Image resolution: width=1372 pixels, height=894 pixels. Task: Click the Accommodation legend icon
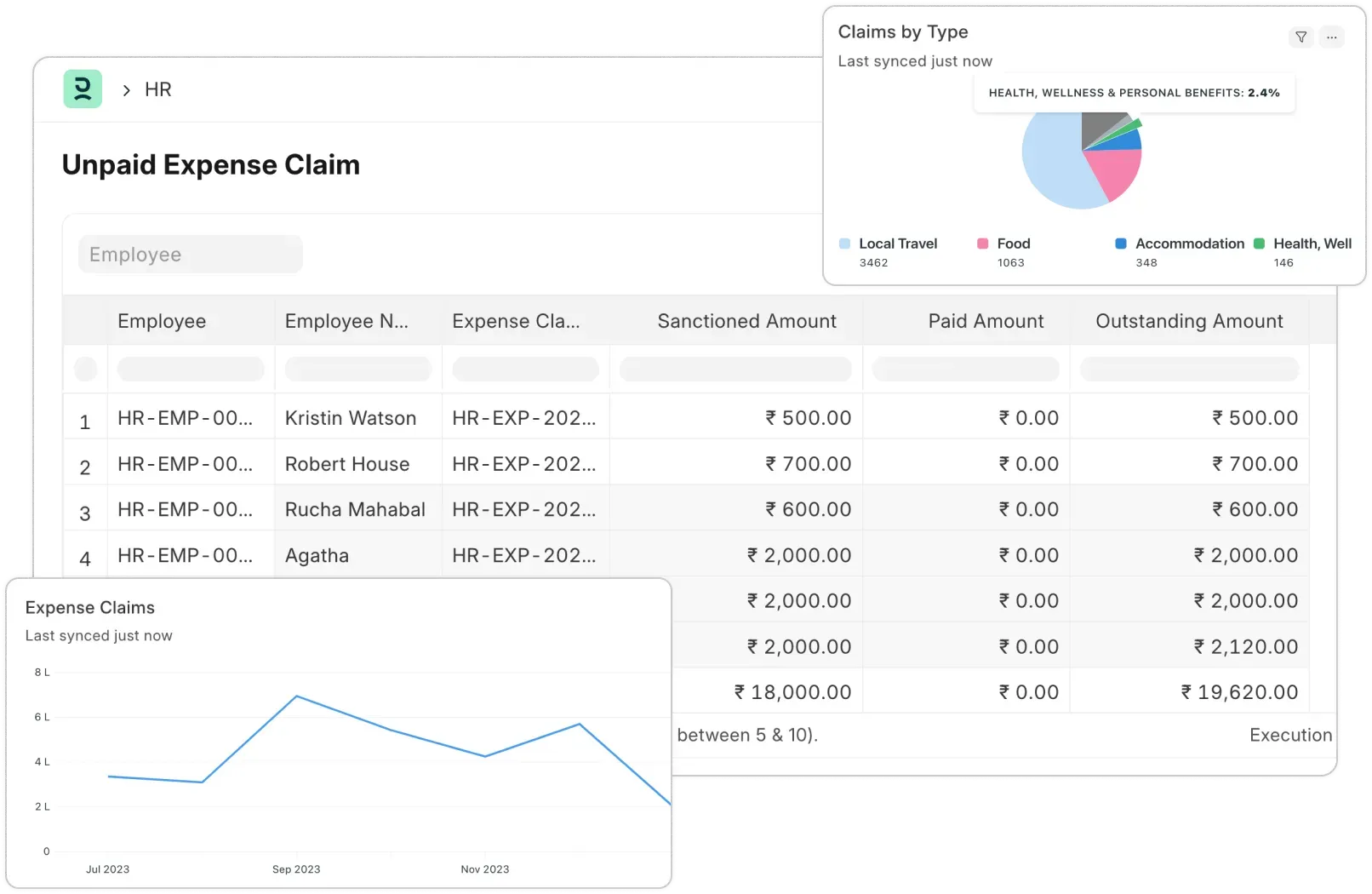point(1119,244)
